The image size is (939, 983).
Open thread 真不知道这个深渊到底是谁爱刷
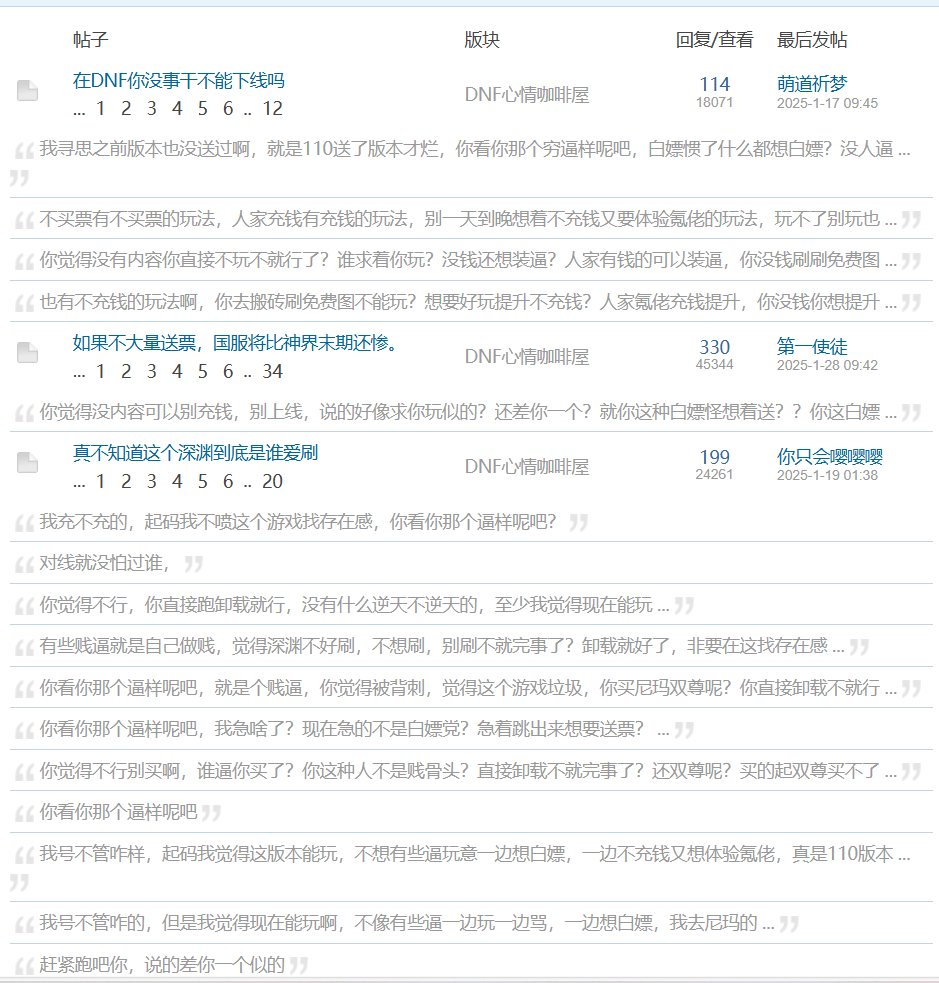click(x=196, y=453)
